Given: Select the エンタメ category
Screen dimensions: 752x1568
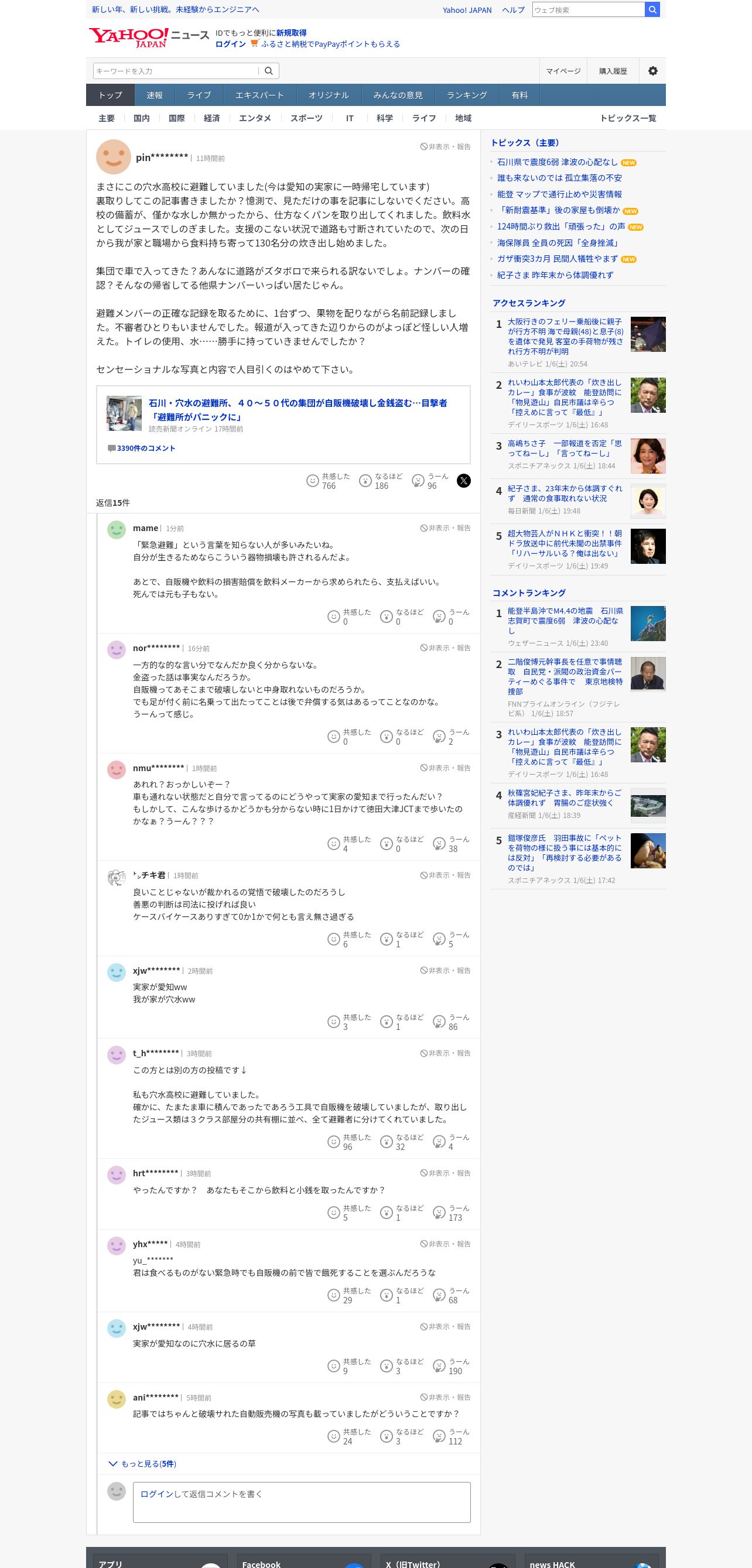Looking at the screenshot, I should [255, 118].
